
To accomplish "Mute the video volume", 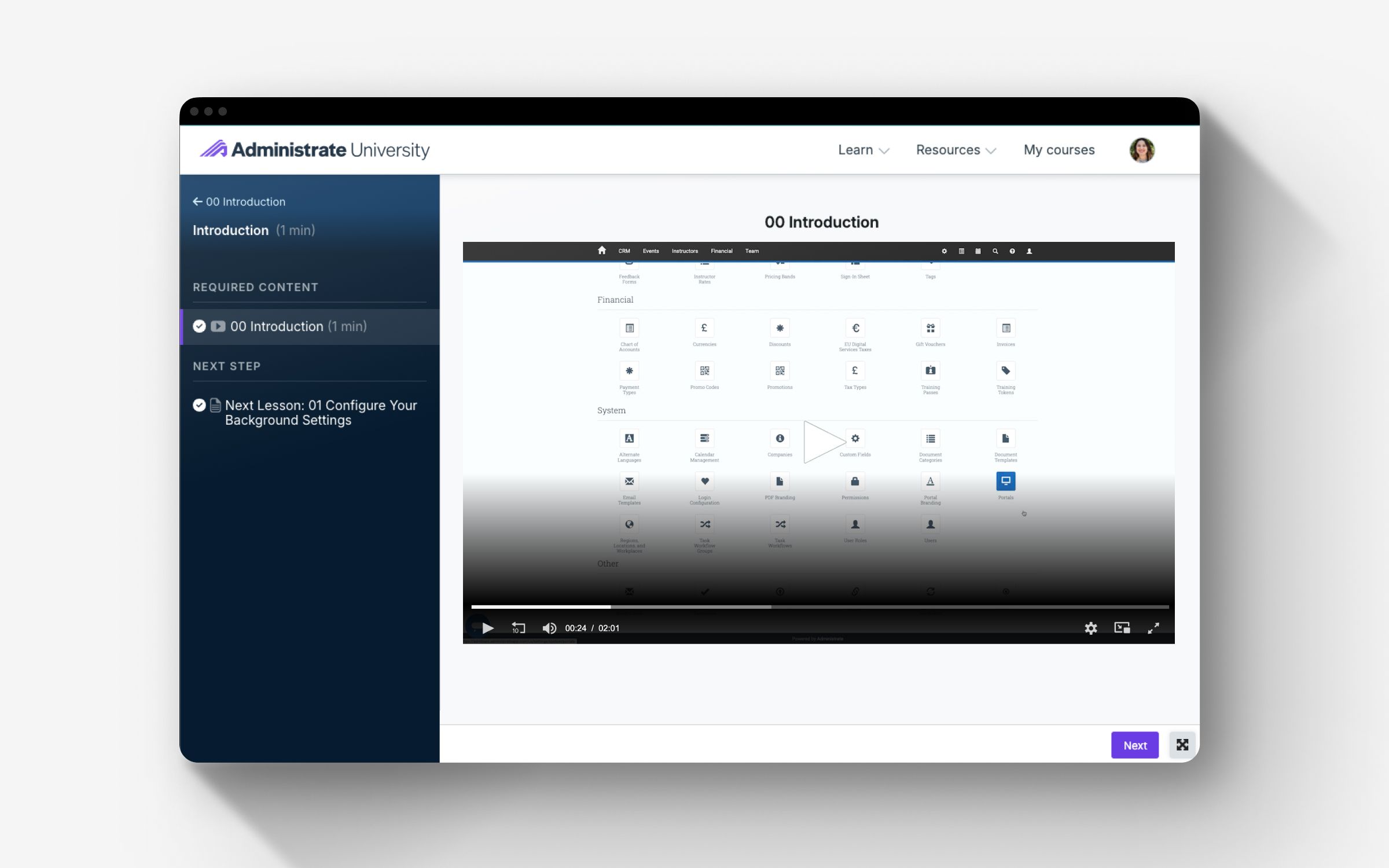I will click(549, 628).
